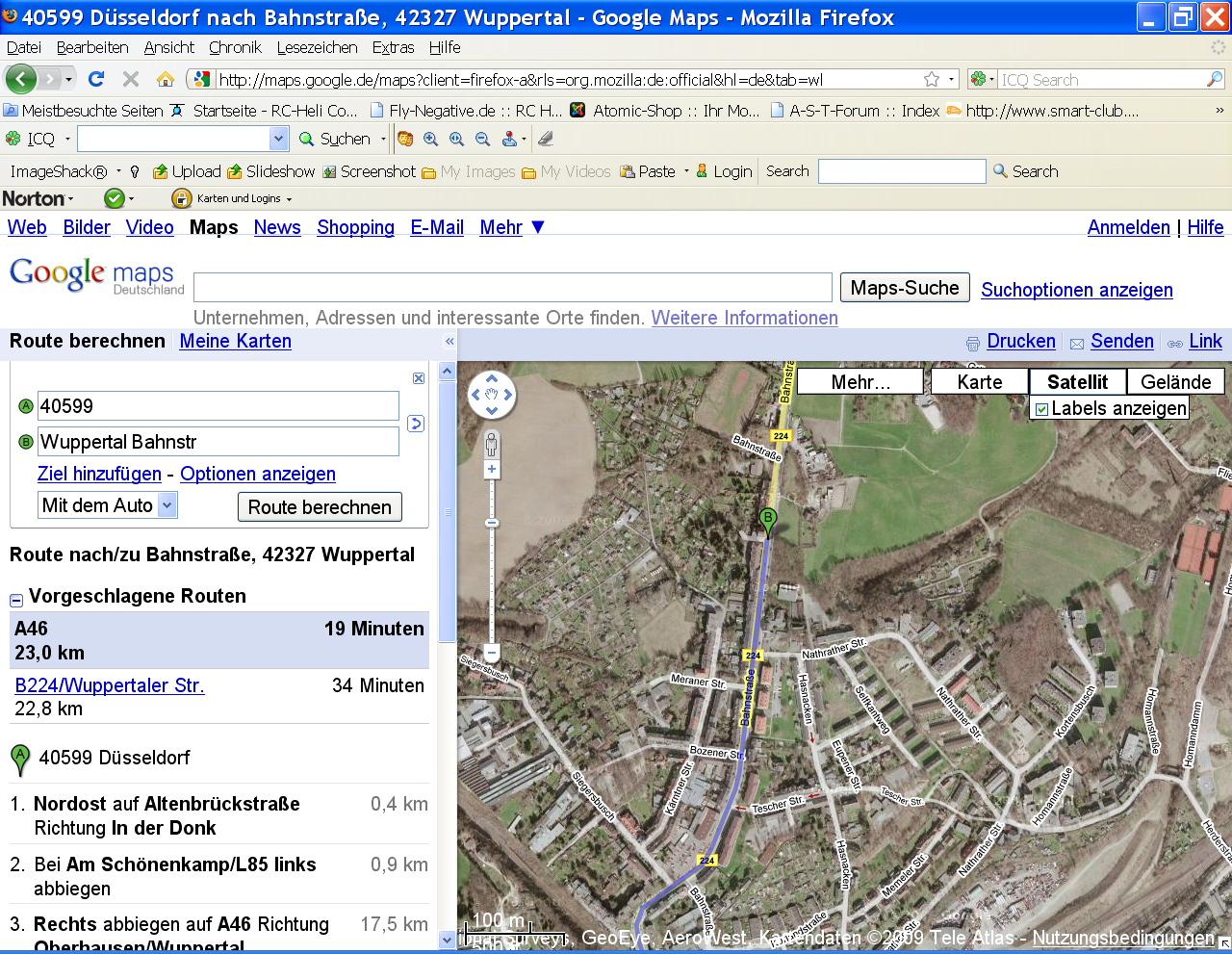Click the map zoom-in plus button
The width and height of the screenshot is (1232, 954).
[492, 470]
